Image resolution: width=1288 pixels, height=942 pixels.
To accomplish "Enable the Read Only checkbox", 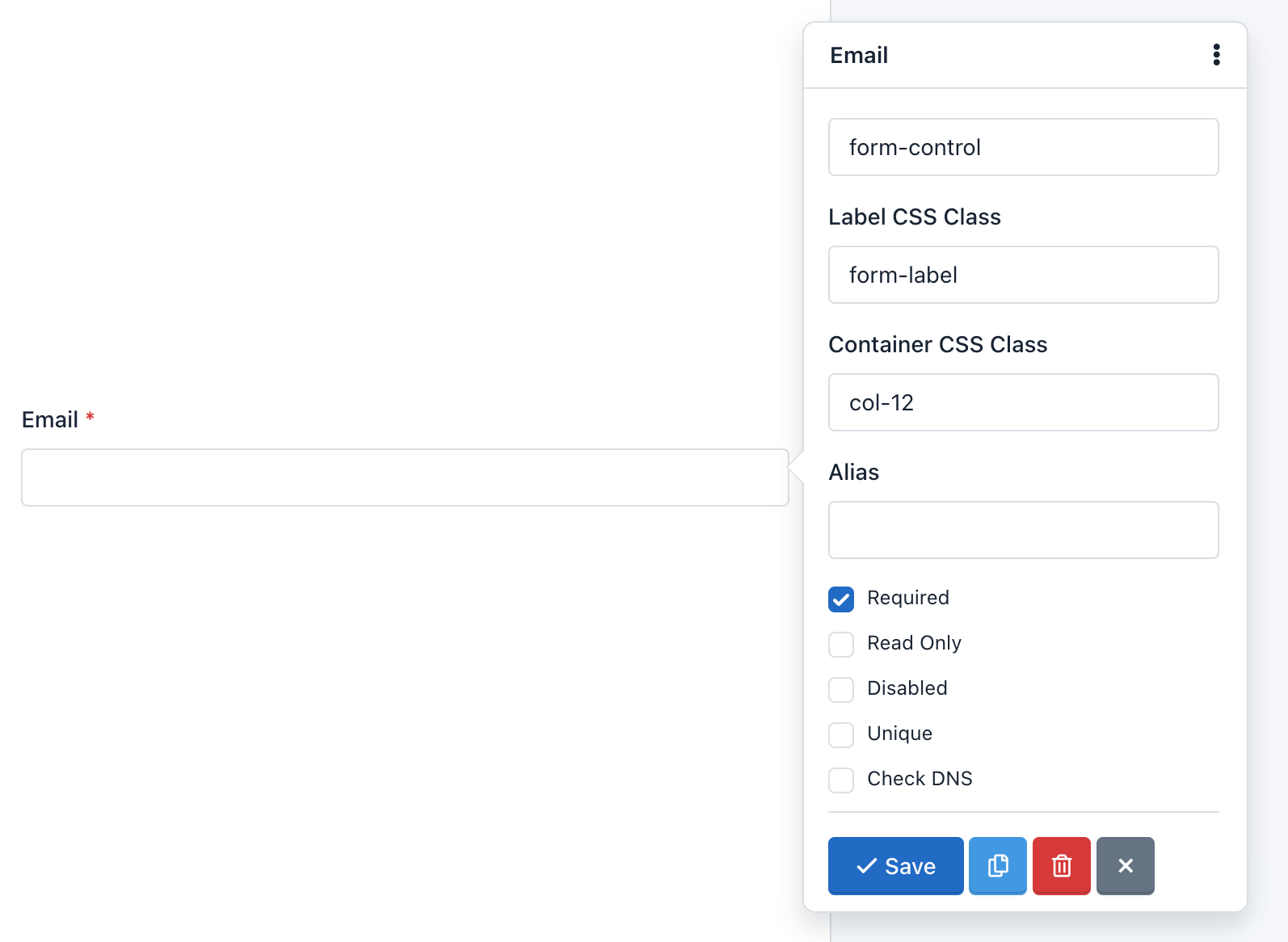I will coord(840,644).
